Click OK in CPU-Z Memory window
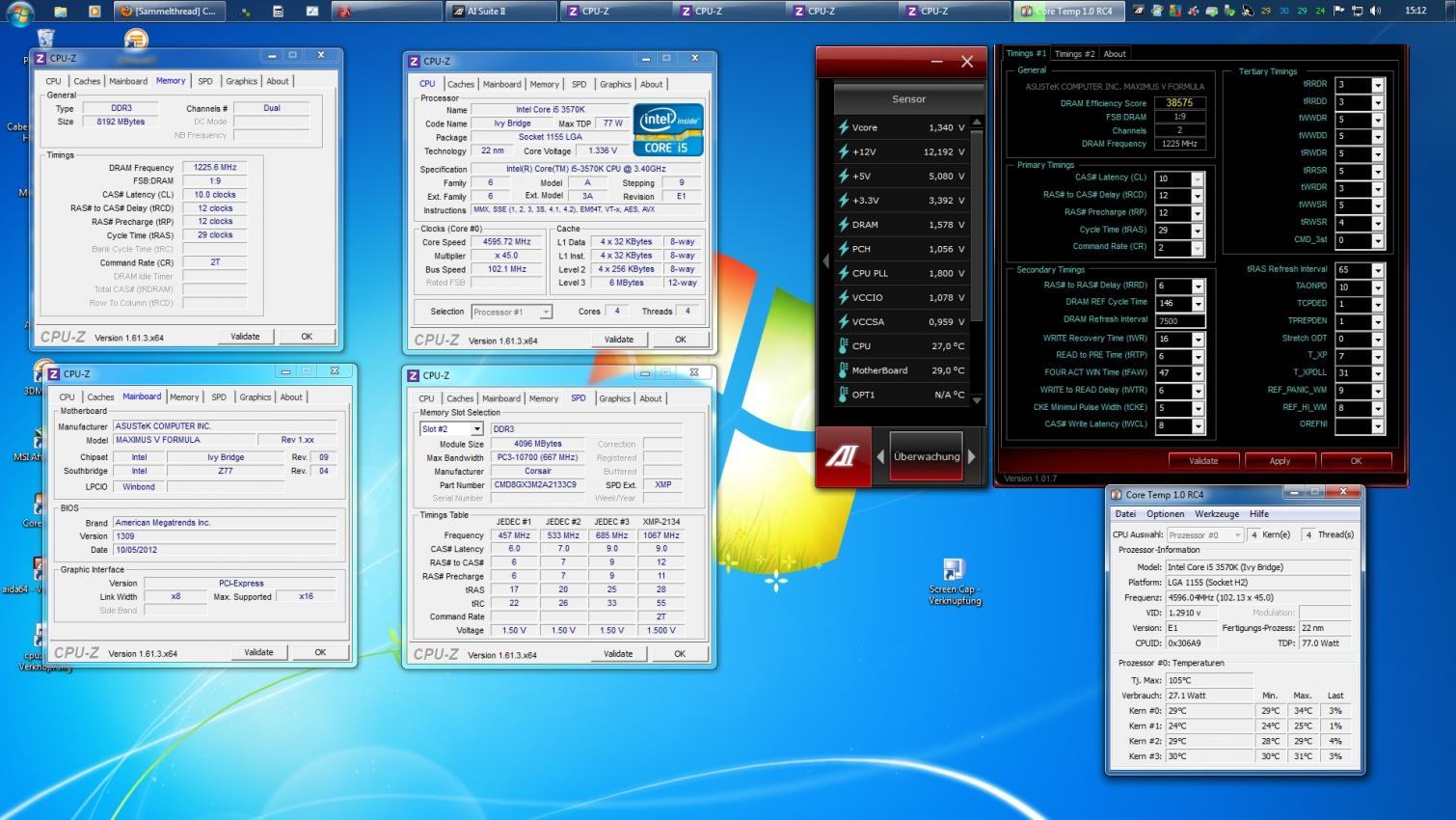The height and width of the screenshot is (820, 1456). [x=307, y=337]
